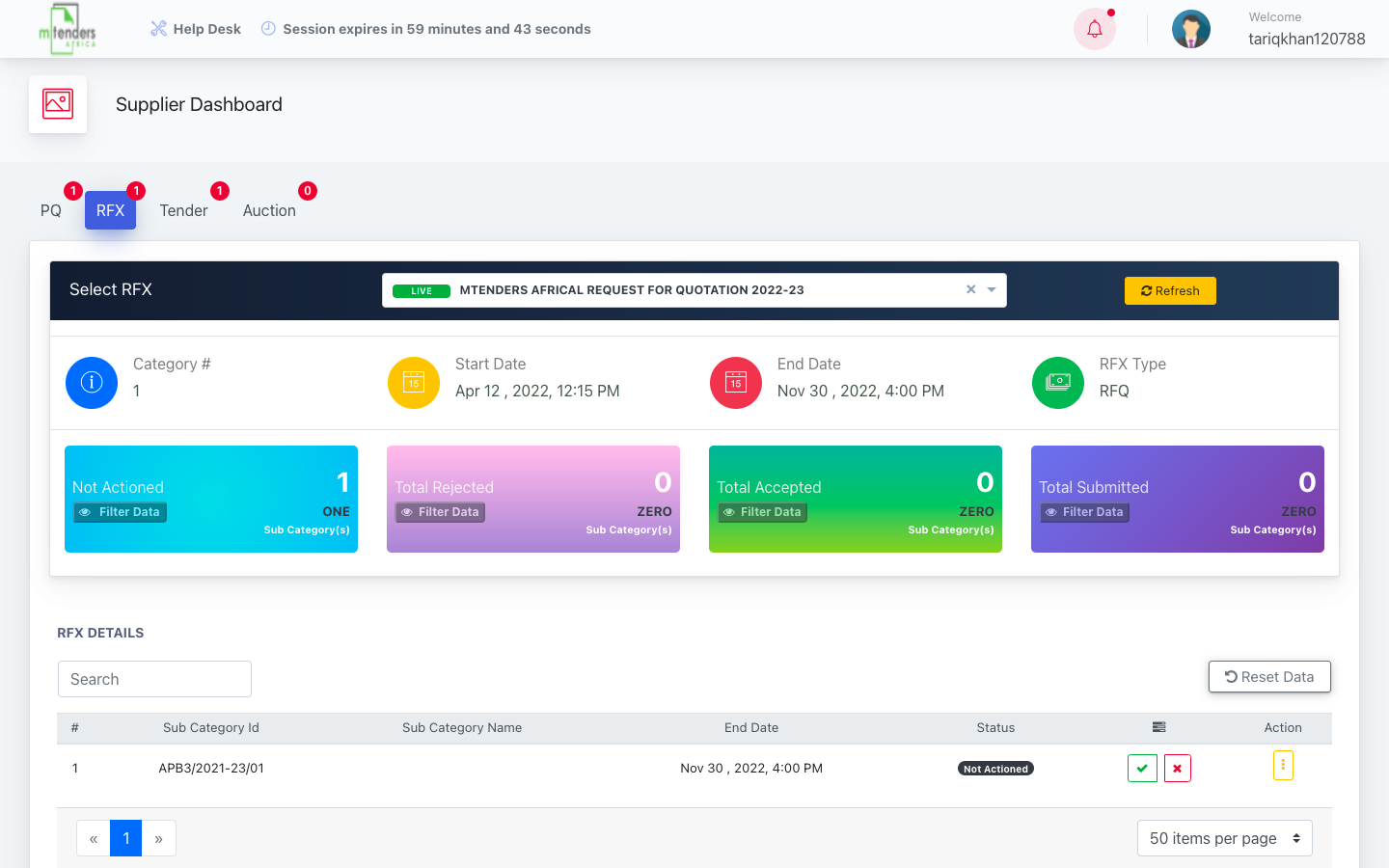Click the list column header icon
Screen dimensions: 1389x868
tap(1159, 727)
